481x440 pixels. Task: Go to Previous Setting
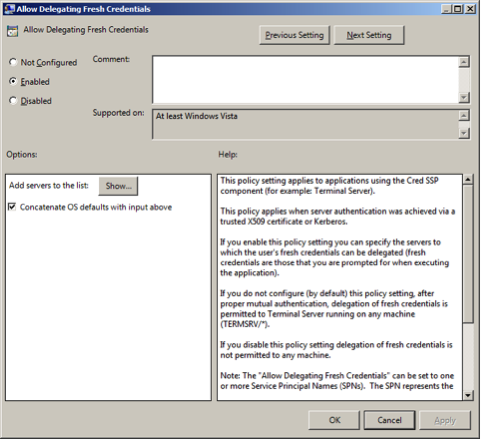tap(294, 35)
